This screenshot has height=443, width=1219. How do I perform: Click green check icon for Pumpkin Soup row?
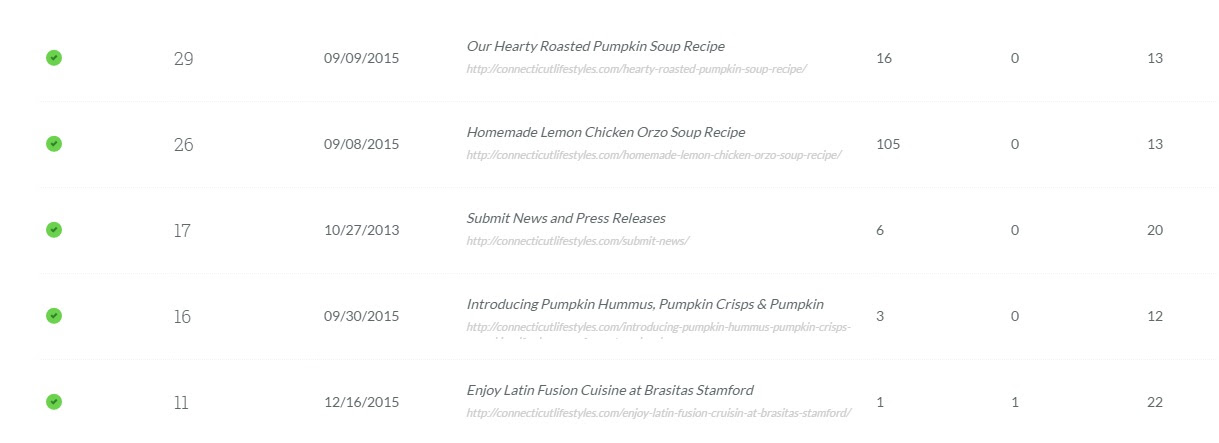point(54,58)
